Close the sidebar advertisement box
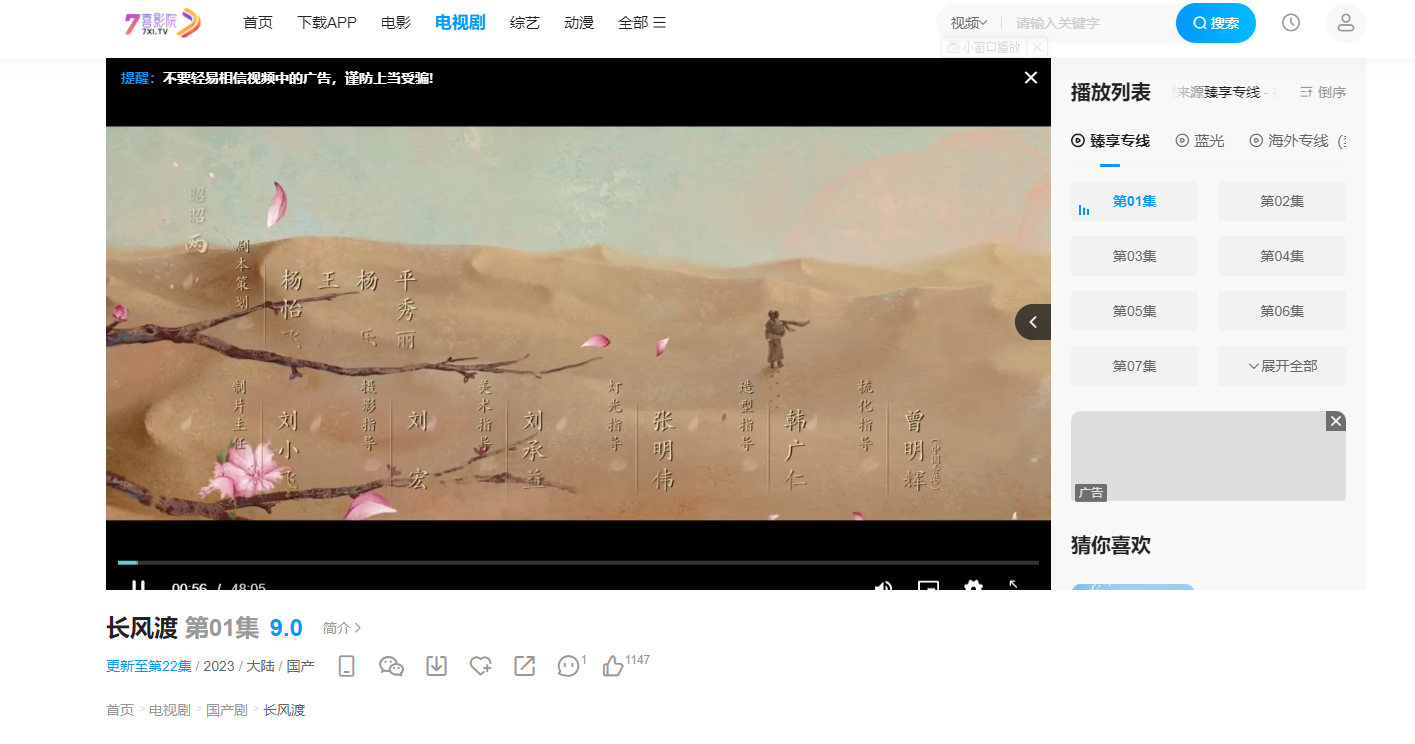The height and width of the screenshot is (744, 1415). tap(1336, 421)
